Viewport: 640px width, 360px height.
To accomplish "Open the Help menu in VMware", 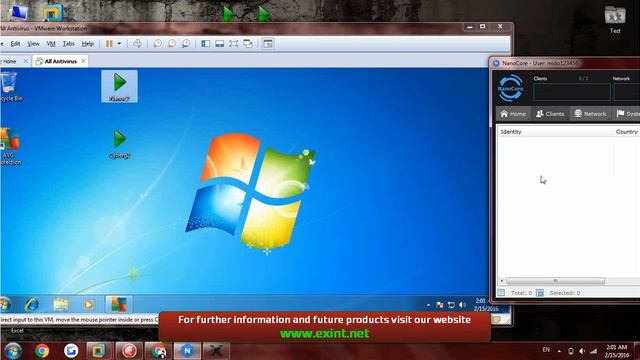I will [87, 44].
